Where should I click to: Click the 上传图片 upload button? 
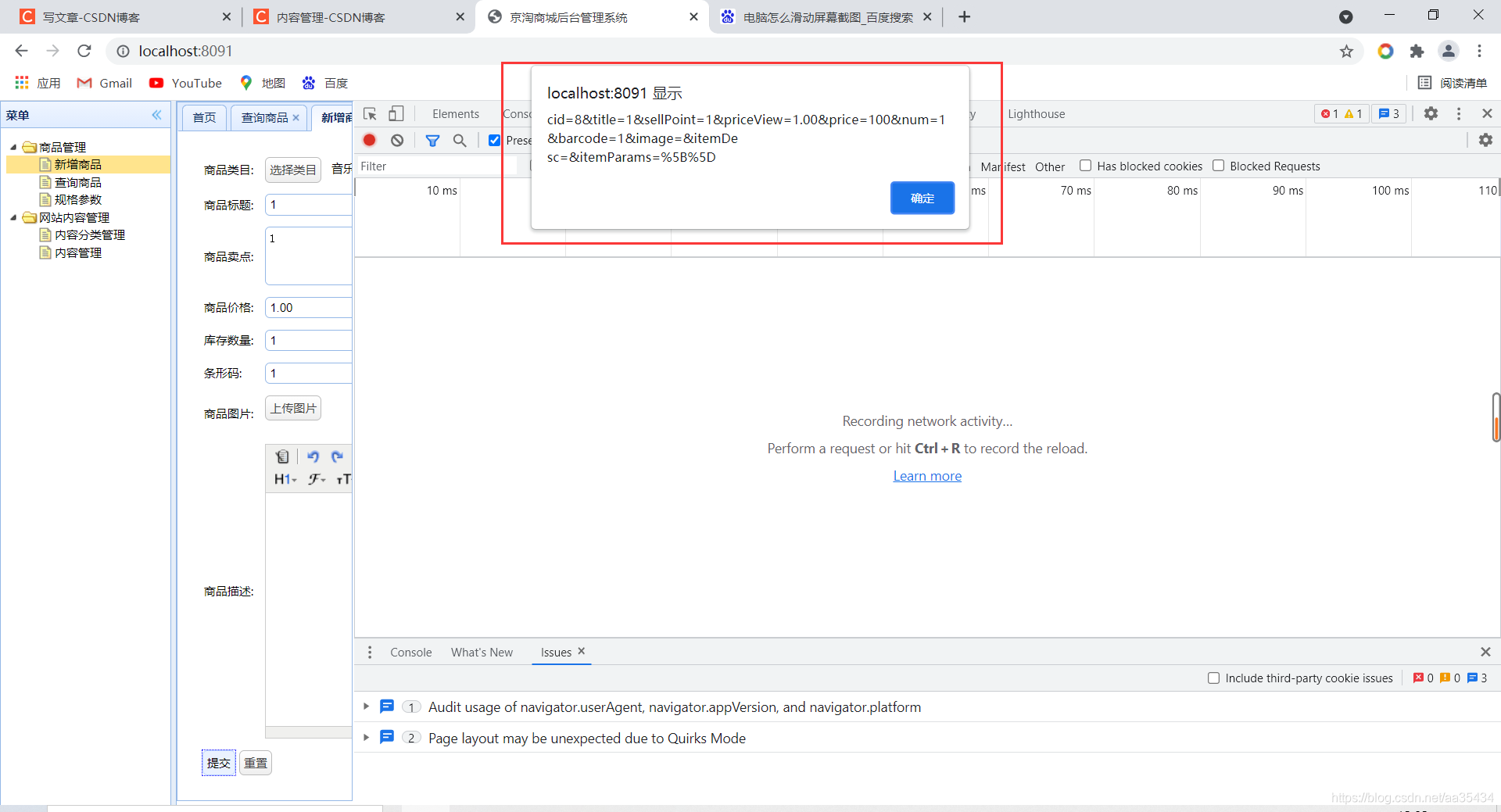coord(293,408)
